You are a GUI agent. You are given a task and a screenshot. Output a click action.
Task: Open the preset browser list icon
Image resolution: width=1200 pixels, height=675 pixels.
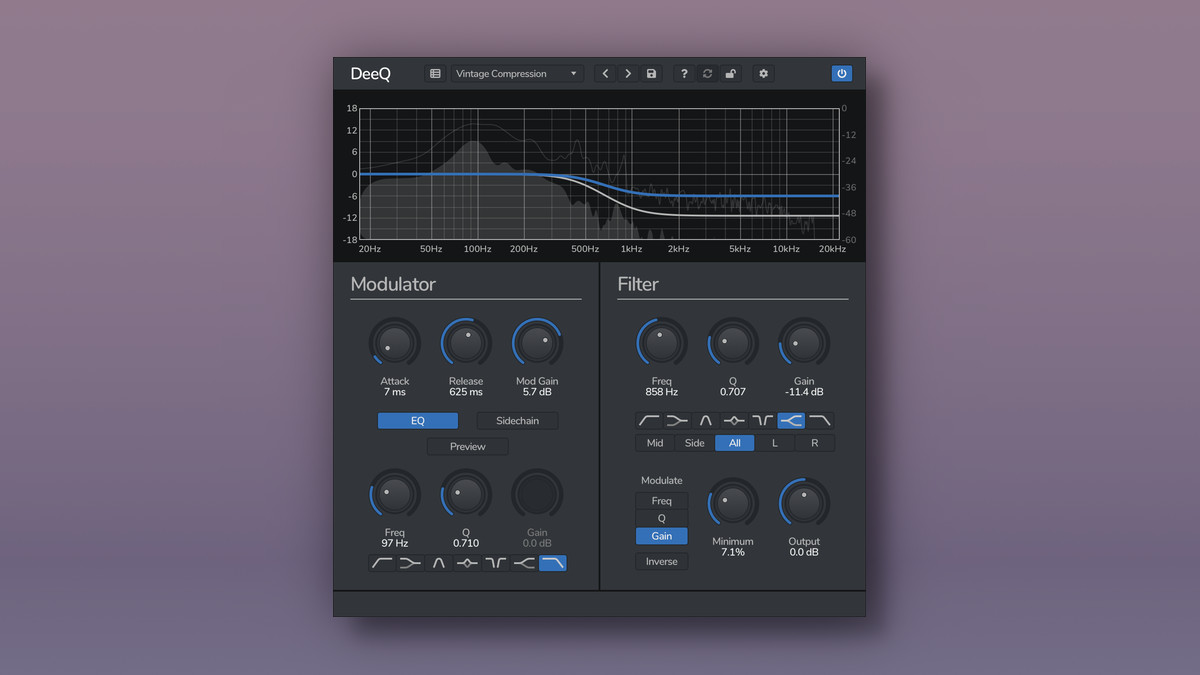[435, 74]
